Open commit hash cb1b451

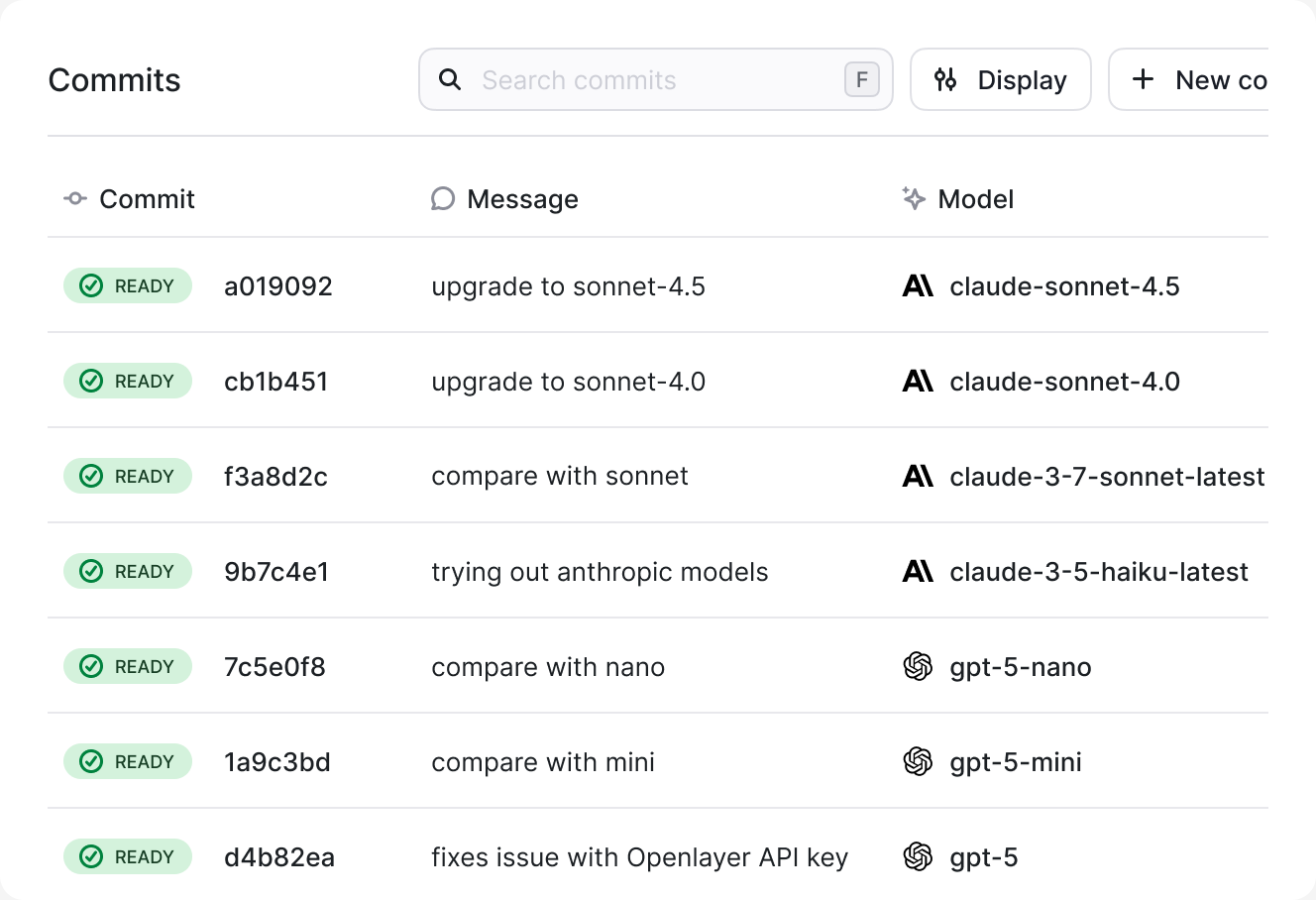pos(276,382)
